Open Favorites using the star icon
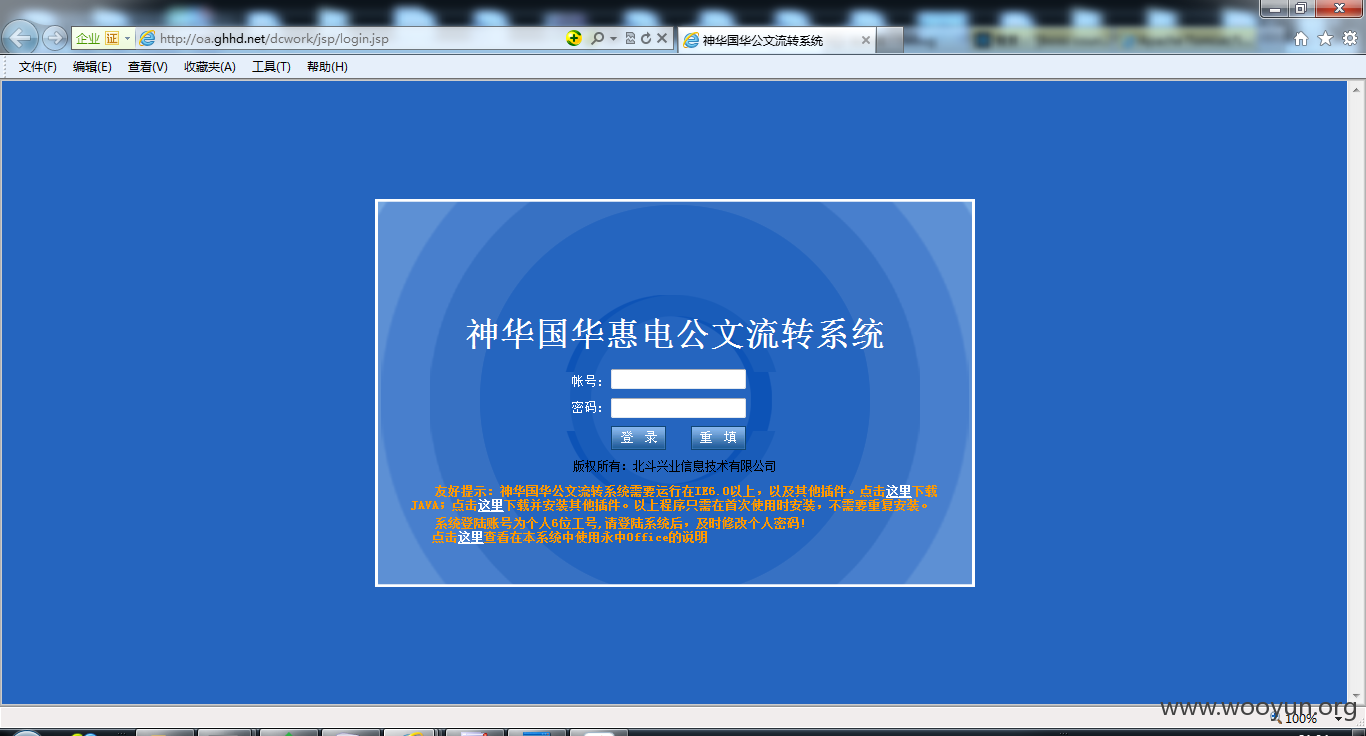 pyautogui.click(x=1325, y=38)
